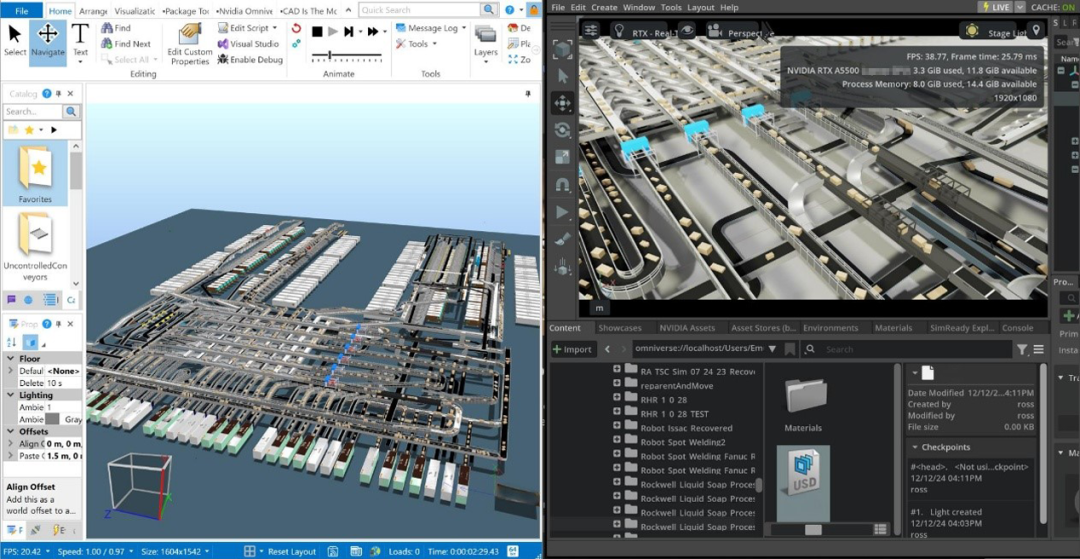Viewport: 1080px width, 559px height.
Task: Open the Create menu in Omniverse
Action: click(x=603, y=8)
